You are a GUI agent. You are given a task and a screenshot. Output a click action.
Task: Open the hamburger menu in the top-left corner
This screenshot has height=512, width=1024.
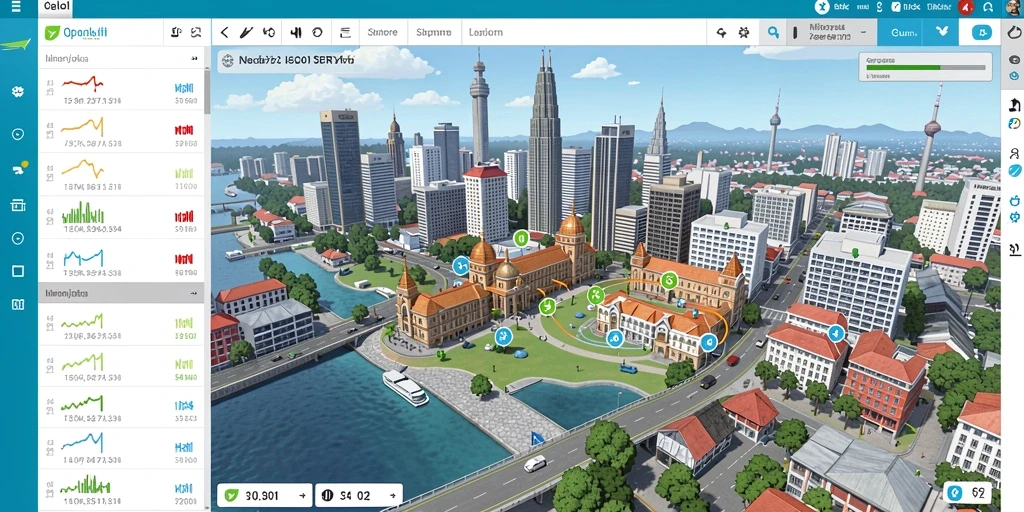point(16,8)
